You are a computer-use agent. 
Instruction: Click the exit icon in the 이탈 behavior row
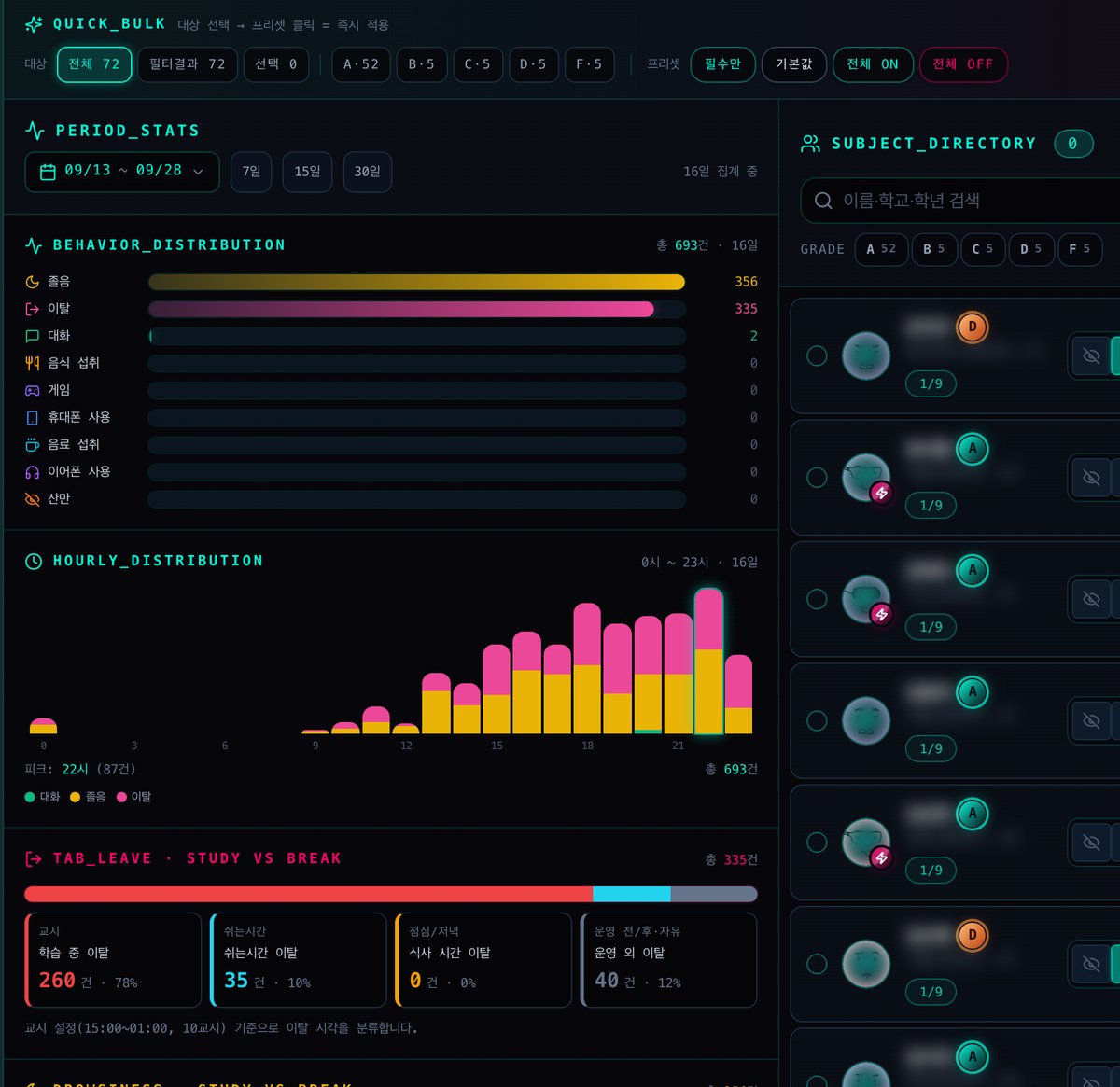coord(33,309)
